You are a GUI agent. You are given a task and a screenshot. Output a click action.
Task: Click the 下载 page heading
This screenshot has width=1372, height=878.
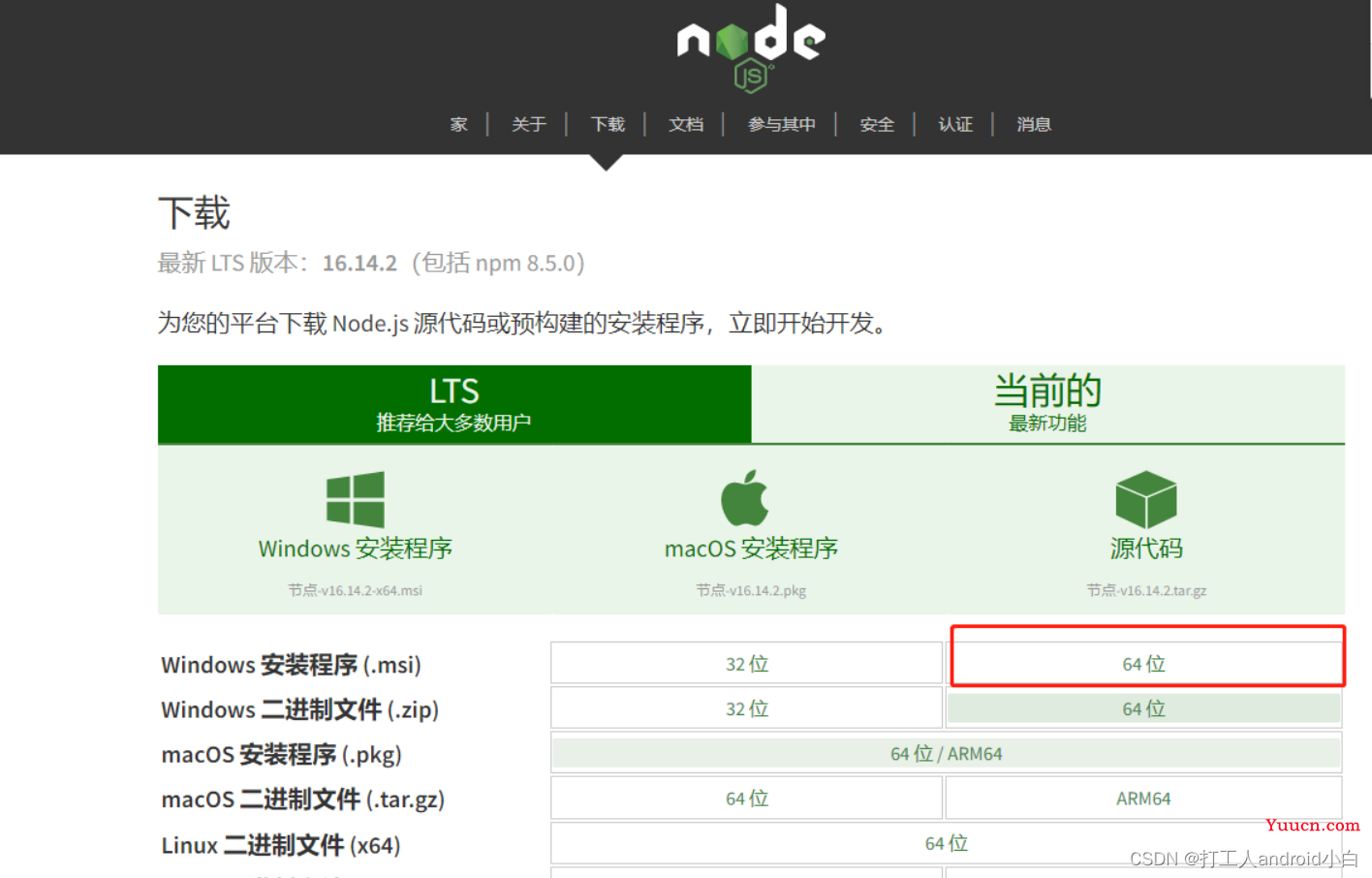(x=194, y=213)
